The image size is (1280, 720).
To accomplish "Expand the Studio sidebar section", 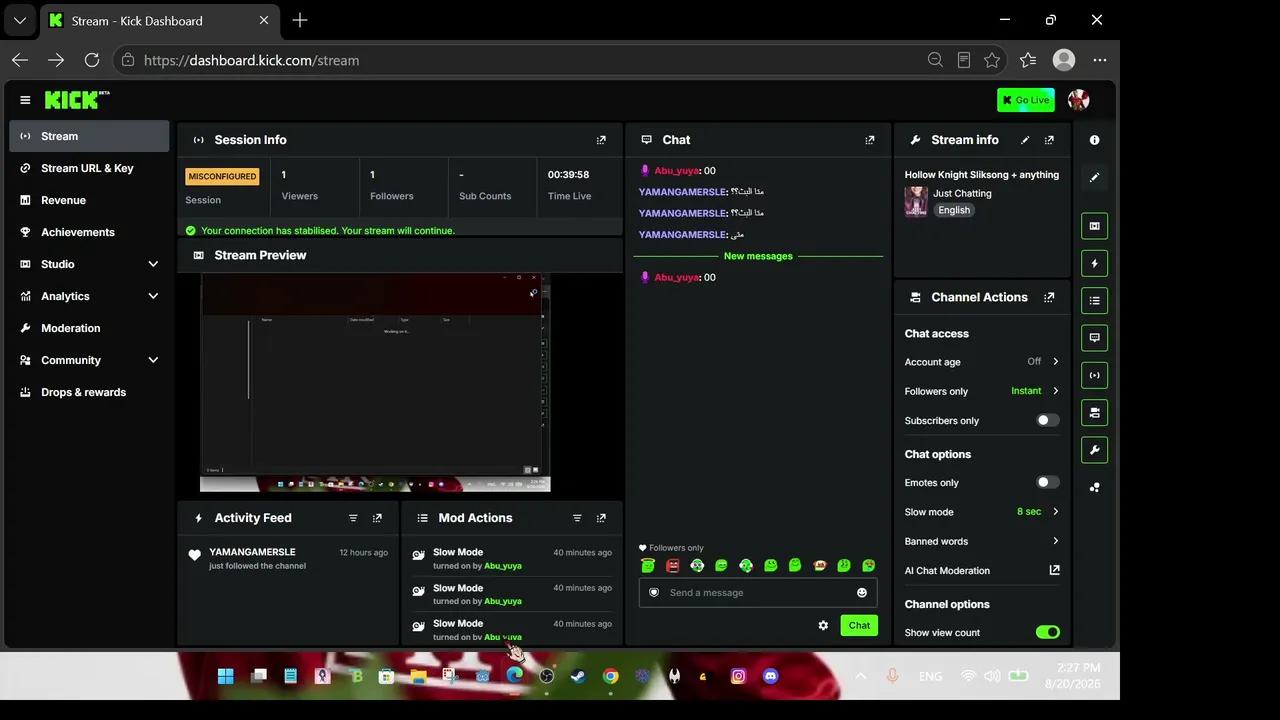I will coord(153,264).
